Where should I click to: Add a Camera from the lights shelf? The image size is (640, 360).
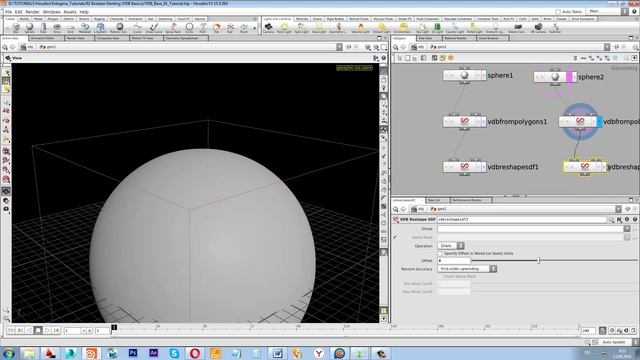point(268,28)
